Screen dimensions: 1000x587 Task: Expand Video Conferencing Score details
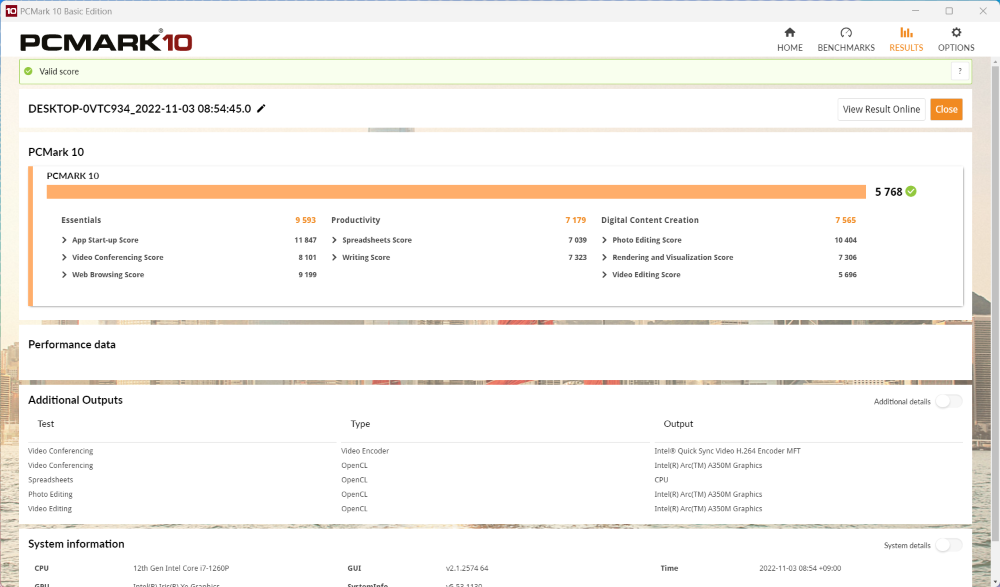[x=65, y=257]
